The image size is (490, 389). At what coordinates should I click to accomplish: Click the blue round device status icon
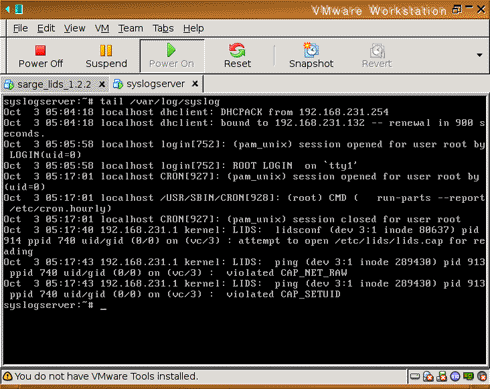tap(455, 377)
